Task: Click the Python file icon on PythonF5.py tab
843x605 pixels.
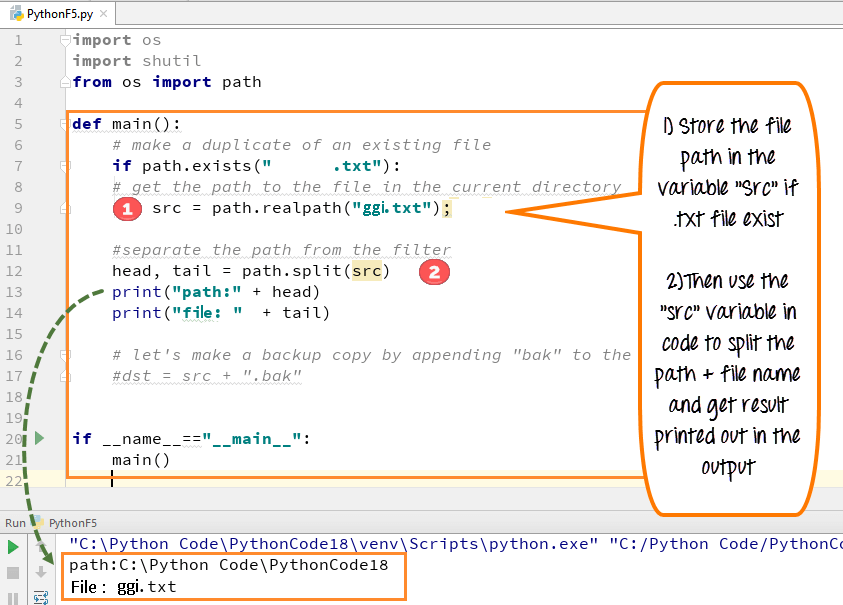Action: coord(15,15)
